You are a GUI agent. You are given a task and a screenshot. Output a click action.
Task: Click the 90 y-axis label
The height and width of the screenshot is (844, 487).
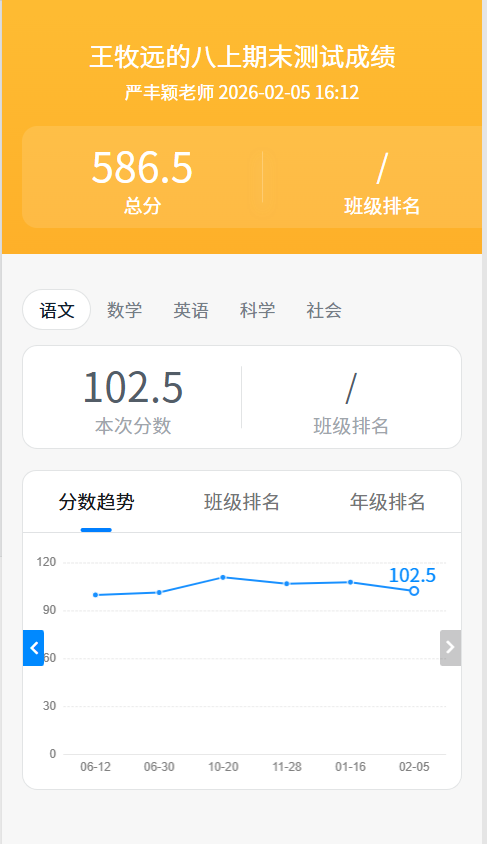click(50, 610)
